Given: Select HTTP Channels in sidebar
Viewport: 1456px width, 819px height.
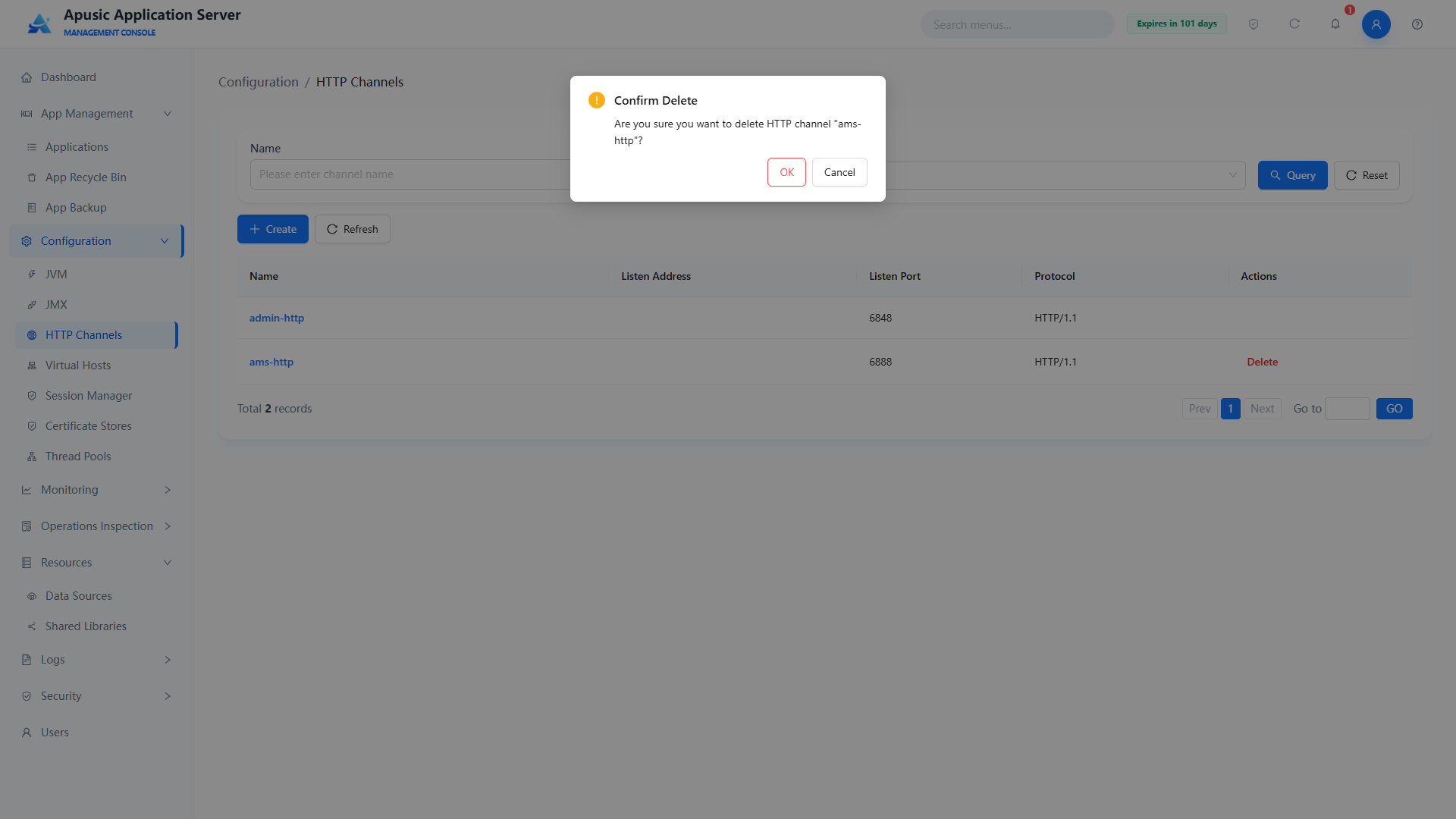Looking at the screenshot, I should (x=97, y=335).
